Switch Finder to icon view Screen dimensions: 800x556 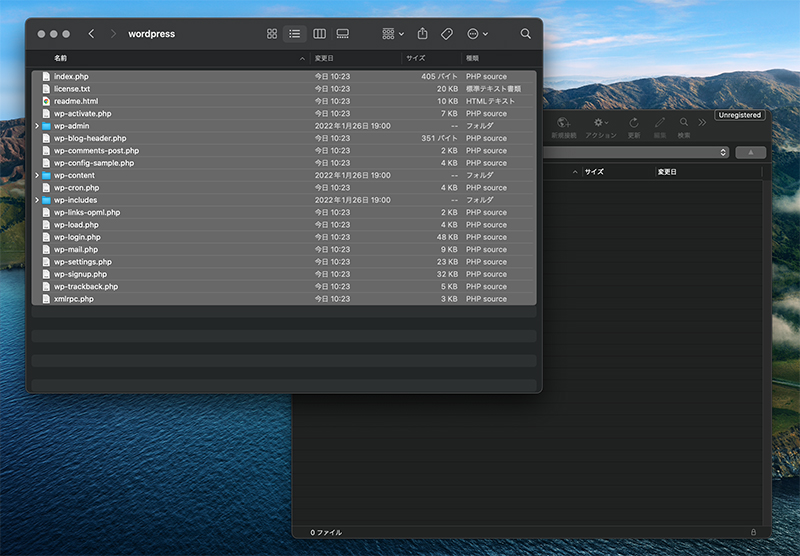[272, 34]
